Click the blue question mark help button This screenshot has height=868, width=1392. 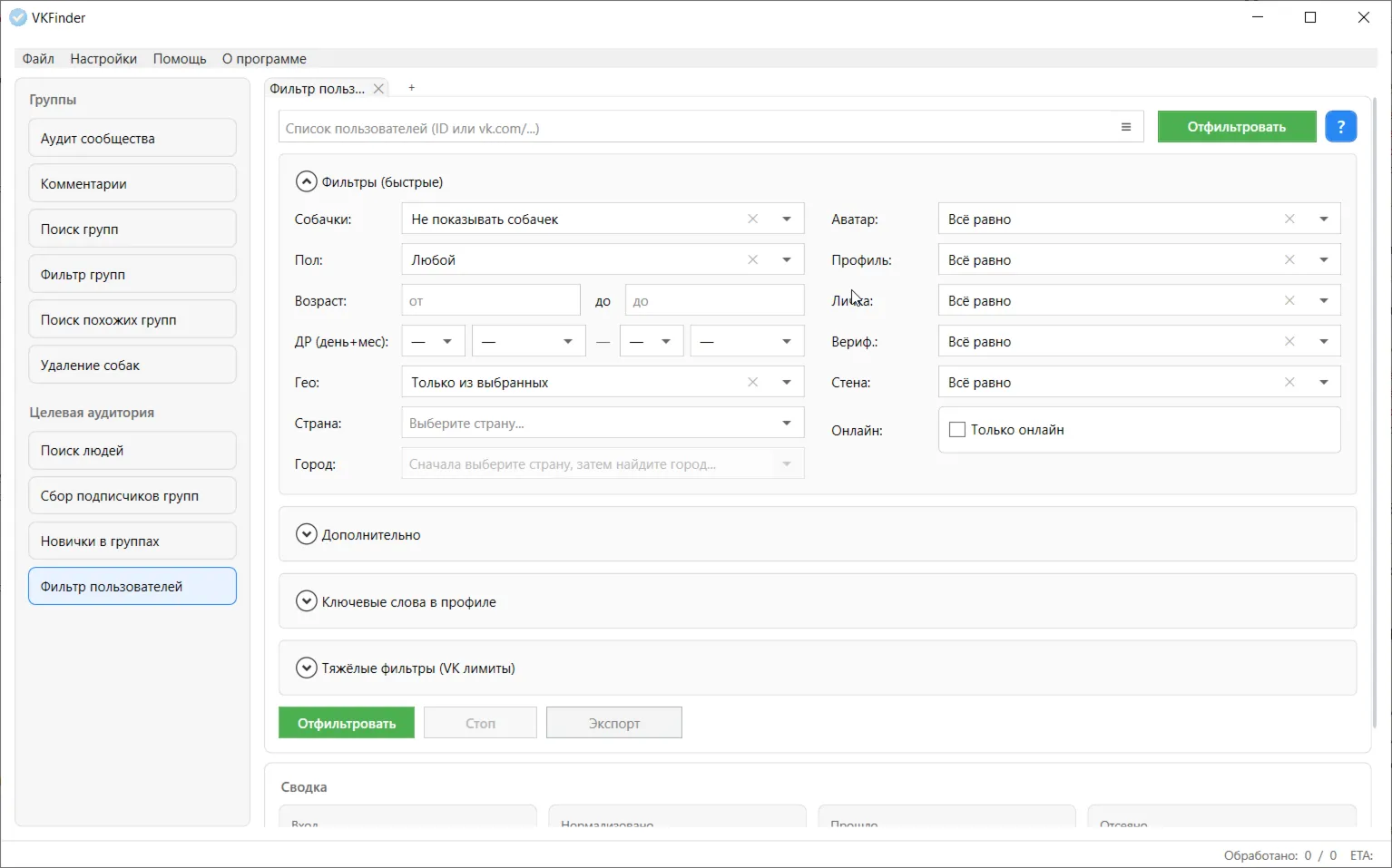click(x=1340, y=127)
